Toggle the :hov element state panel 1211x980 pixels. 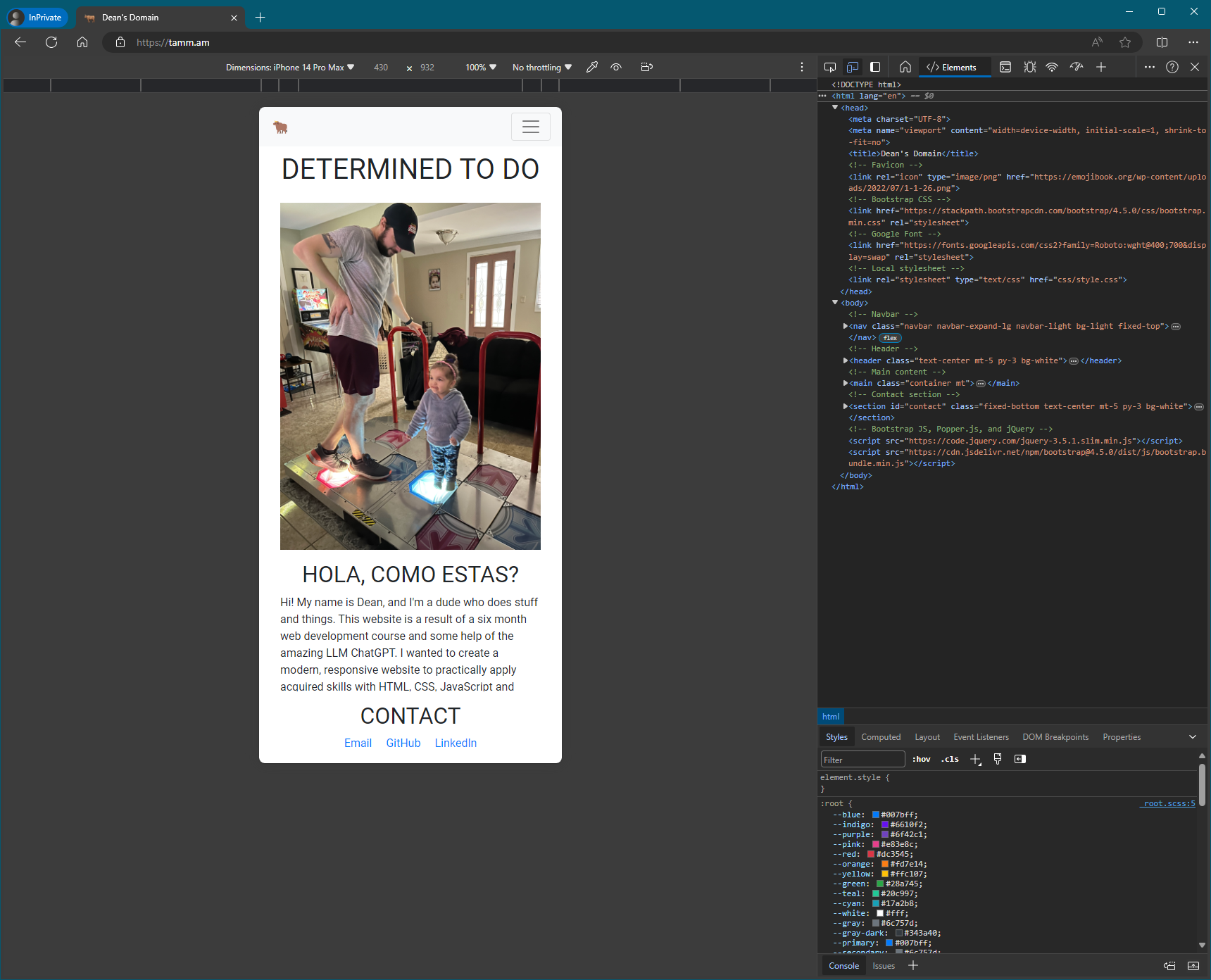pos(921,759)
